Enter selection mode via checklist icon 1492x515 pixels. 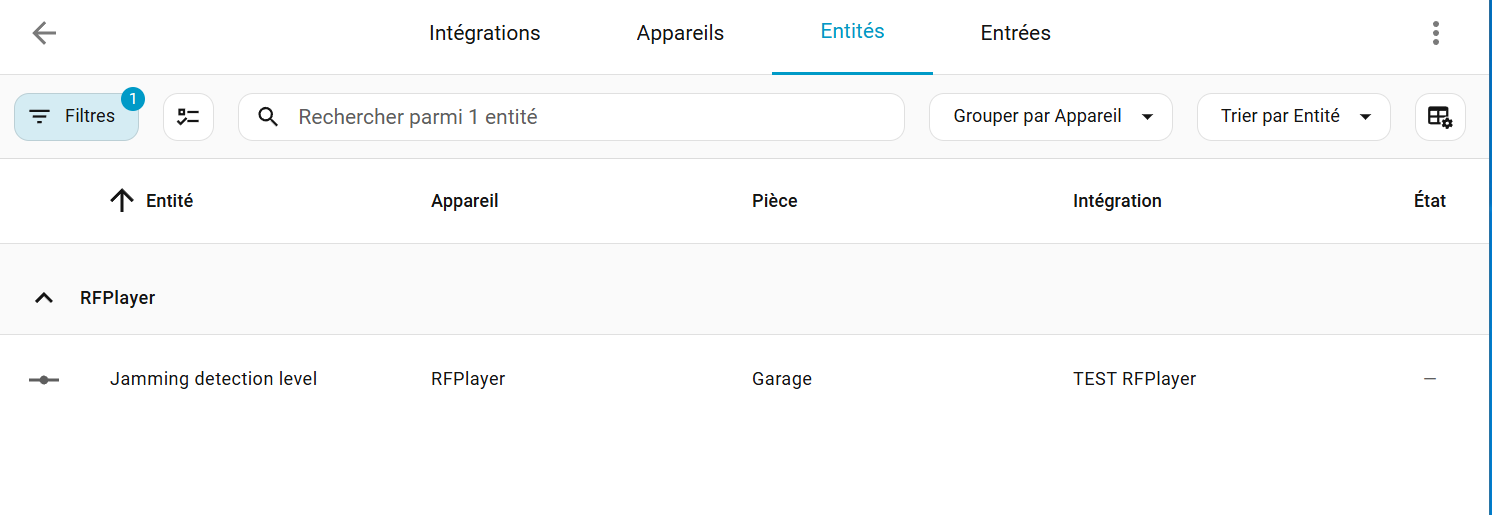[188, 116]
